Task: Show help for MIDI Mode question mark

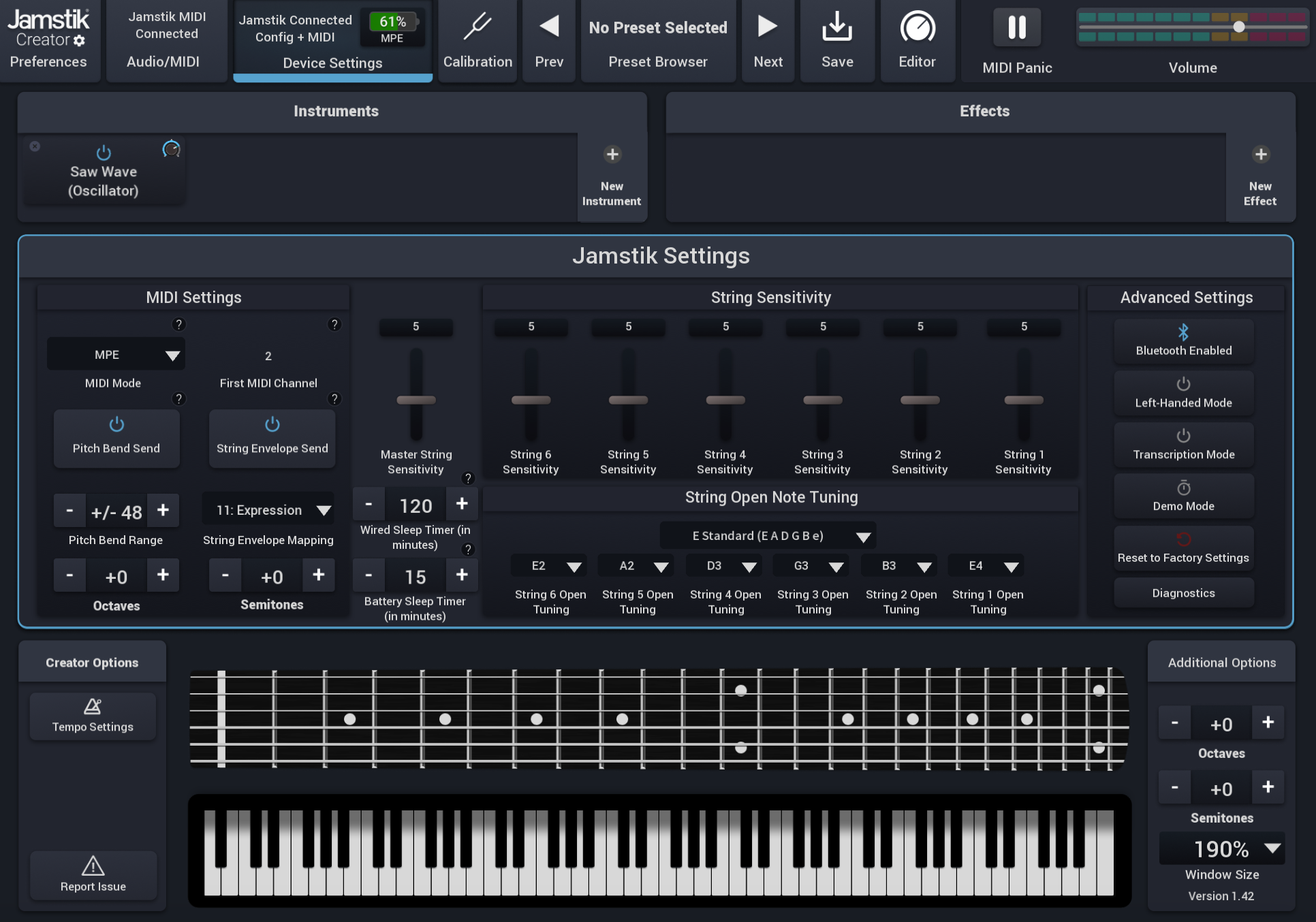Action: point(178,324)
